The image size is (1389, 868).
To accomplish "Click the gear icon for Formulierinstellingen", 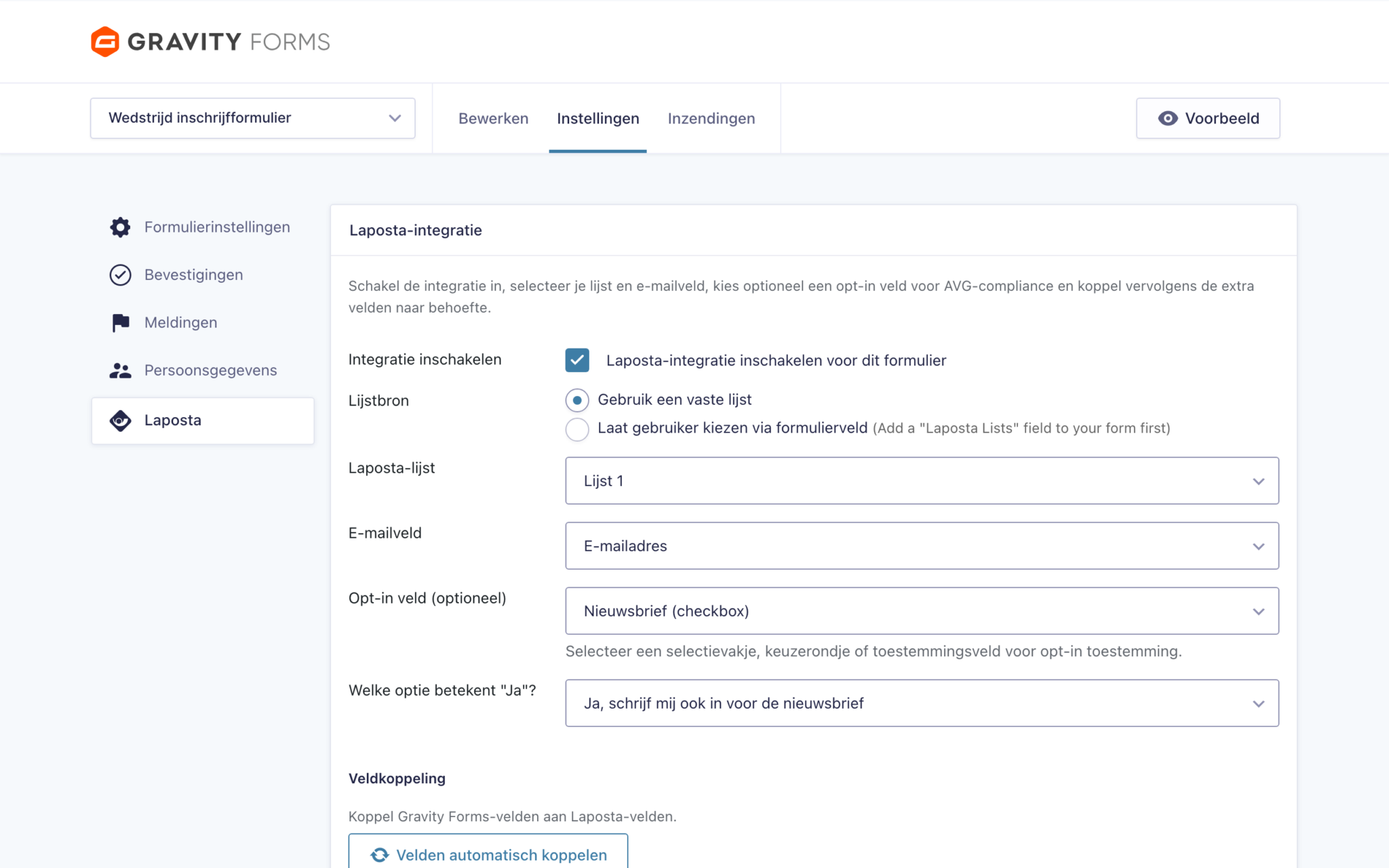I will 120,227.
